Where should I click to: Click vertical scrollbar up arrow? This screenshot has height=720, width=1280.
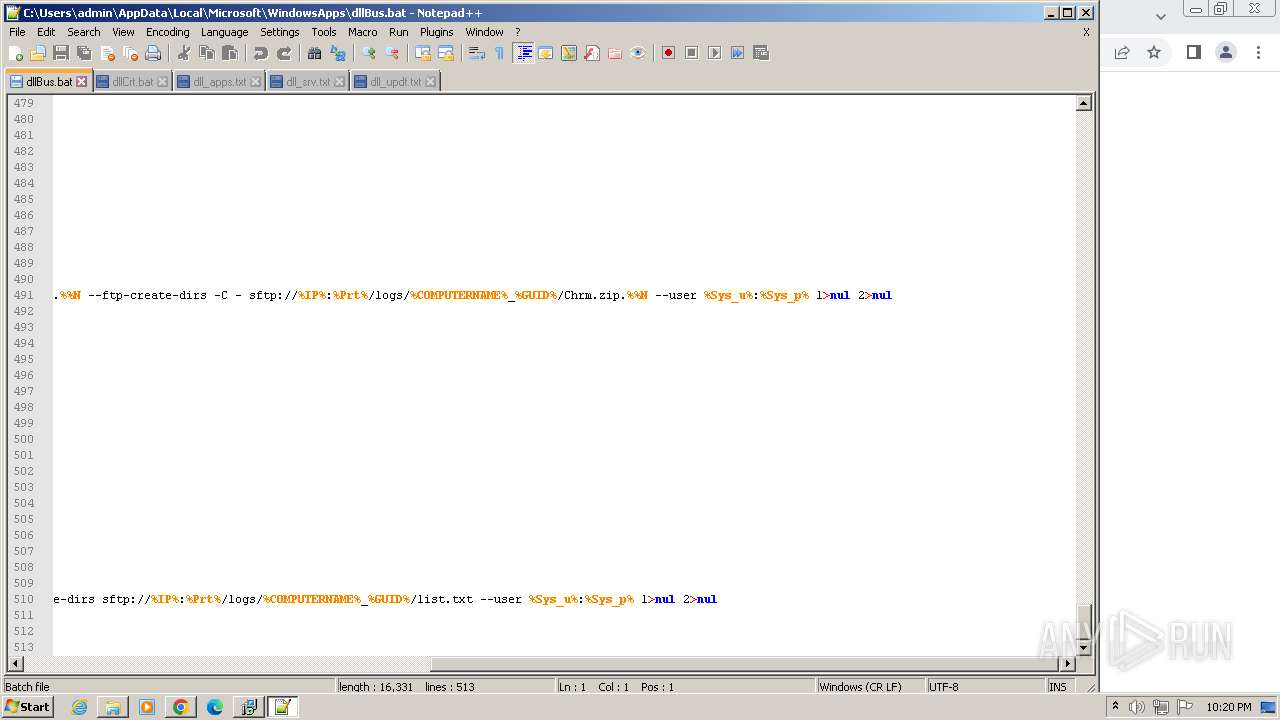coord(1083,103)
